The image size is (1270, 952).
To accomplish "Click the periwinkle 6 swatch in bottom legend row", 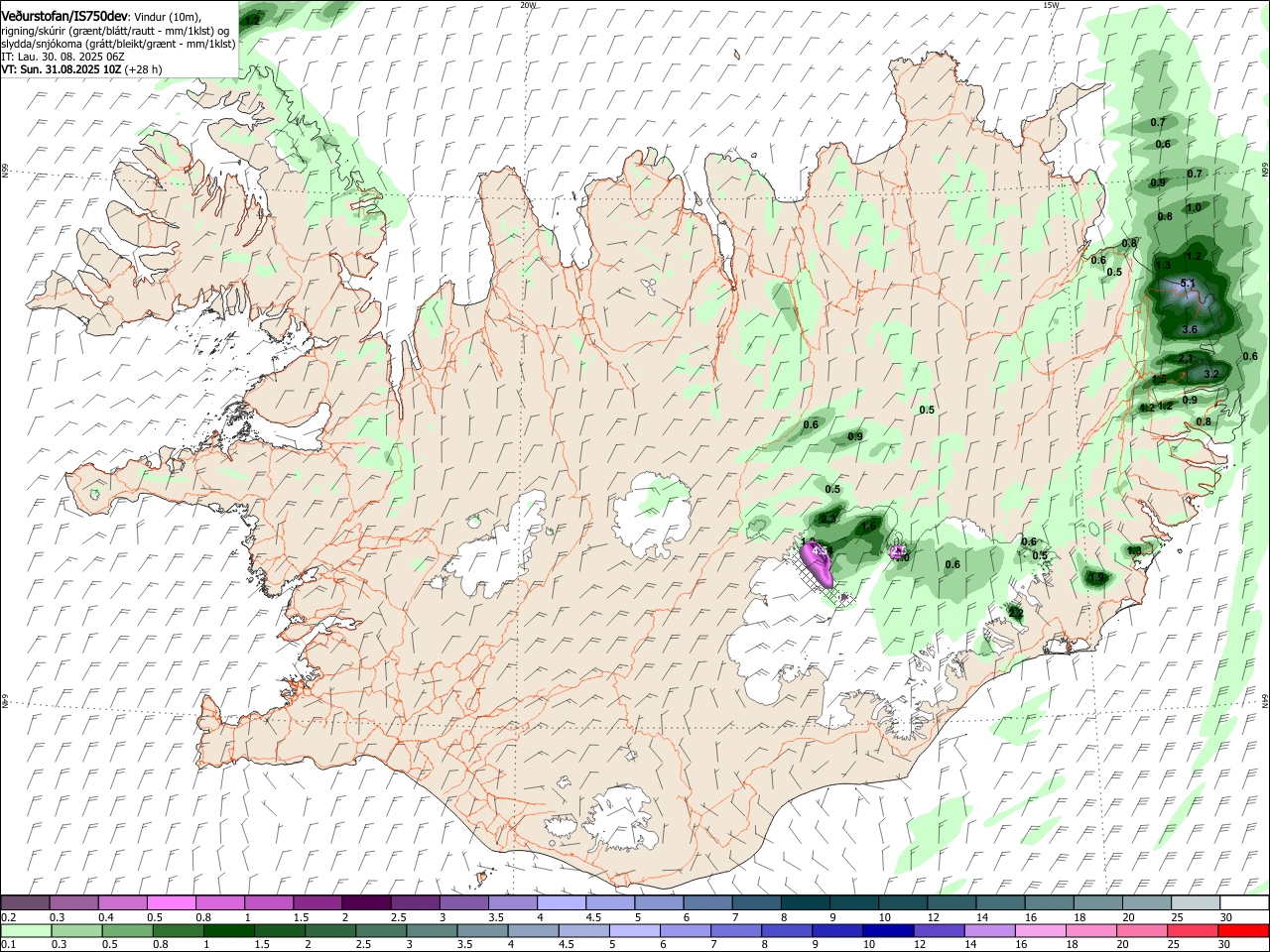I will click(x=686, y=931).
